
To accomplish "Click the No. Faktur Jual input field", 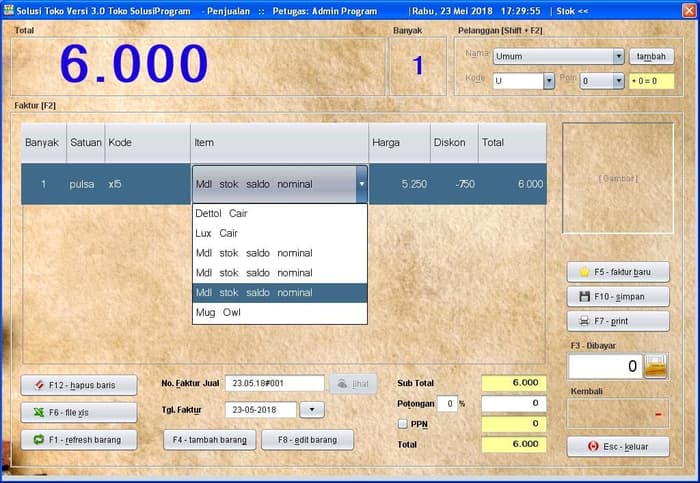I will (274, 383).
